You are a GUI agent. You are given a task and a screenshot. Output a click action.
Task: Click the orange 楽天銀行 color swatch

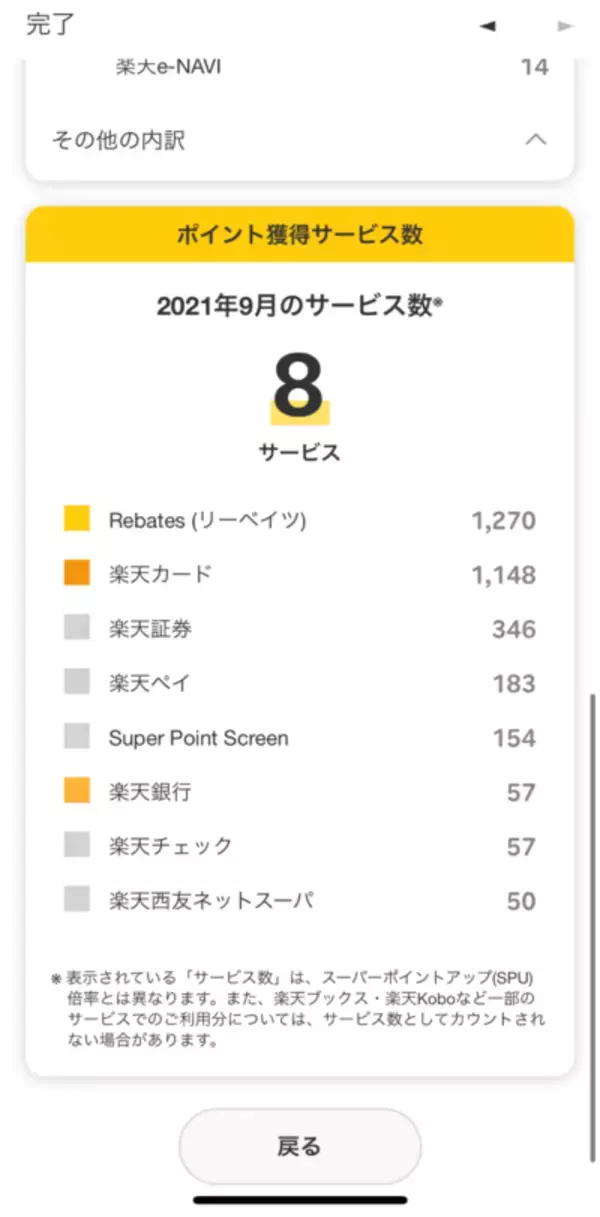point(77,792)
